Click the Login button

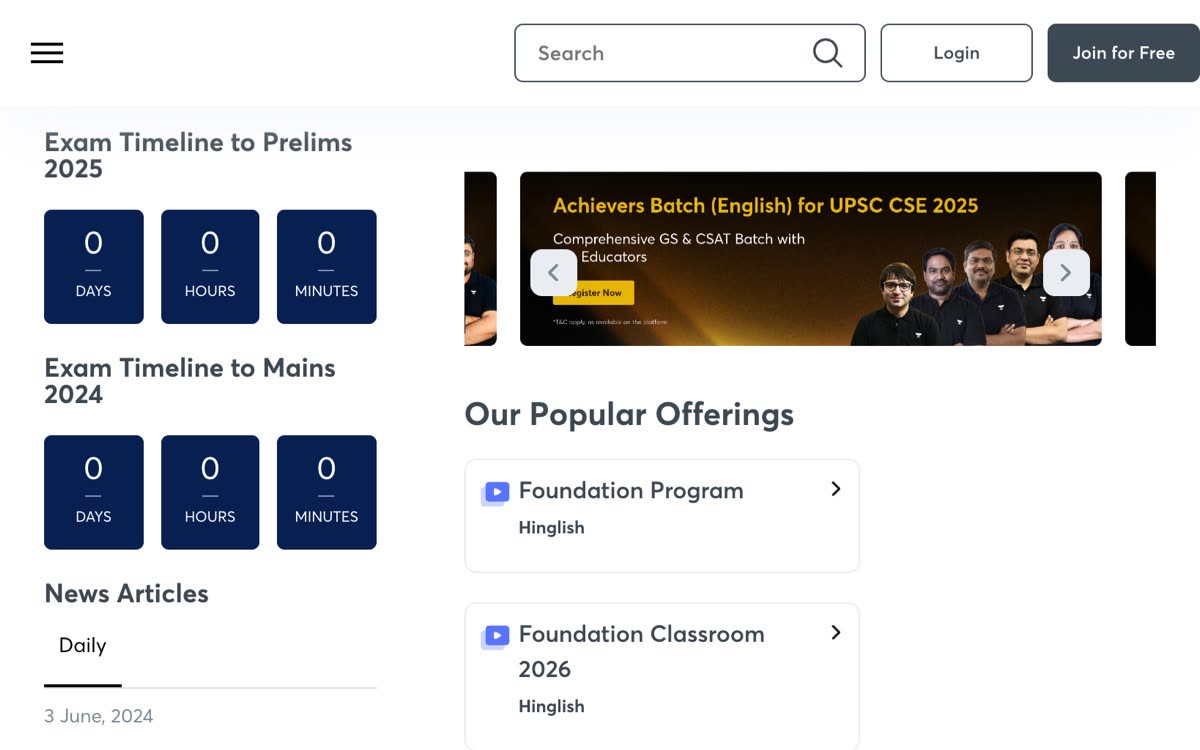[956, 53]
